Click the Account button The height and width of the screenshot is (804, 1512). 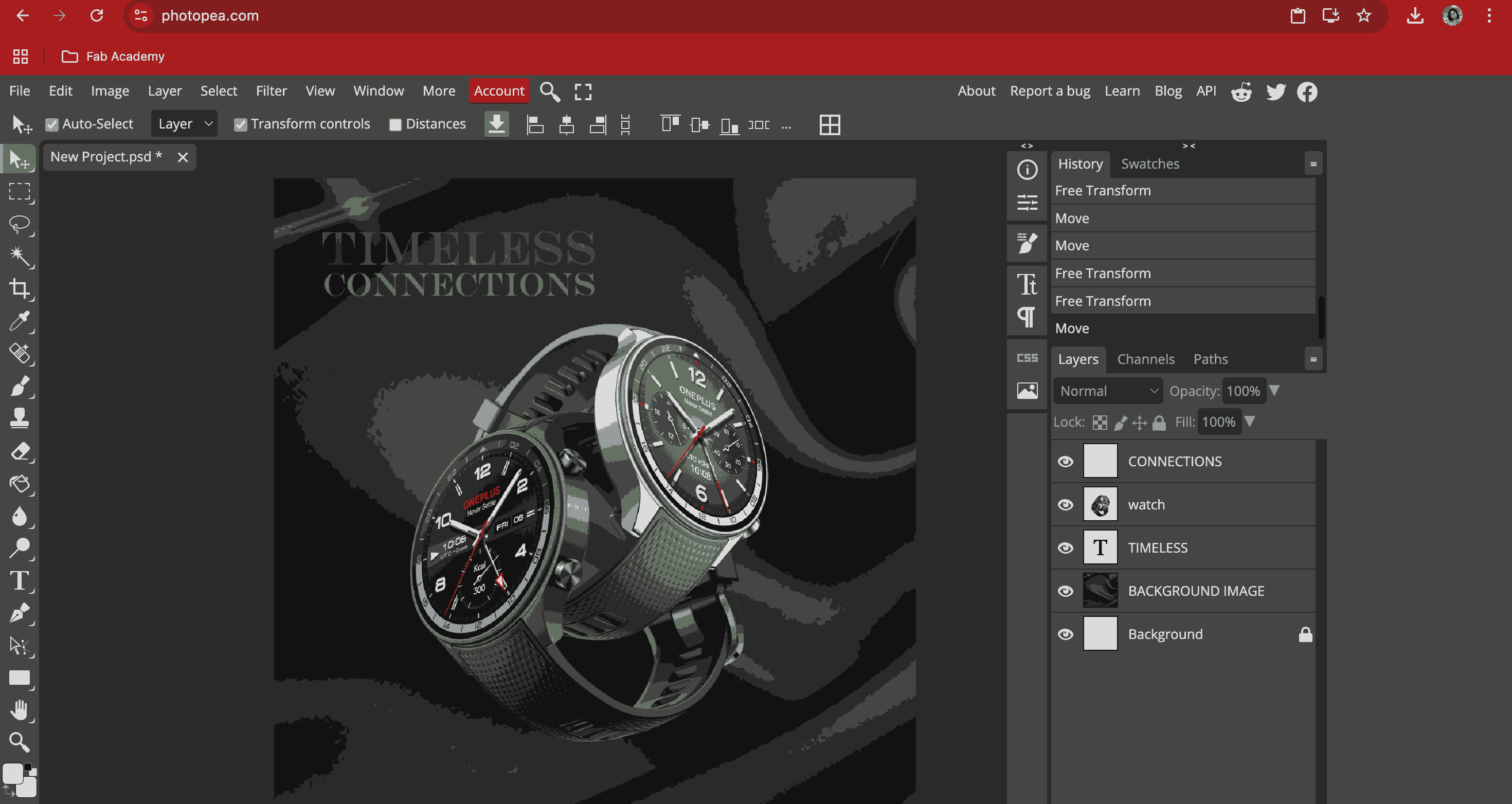[498, 91]
